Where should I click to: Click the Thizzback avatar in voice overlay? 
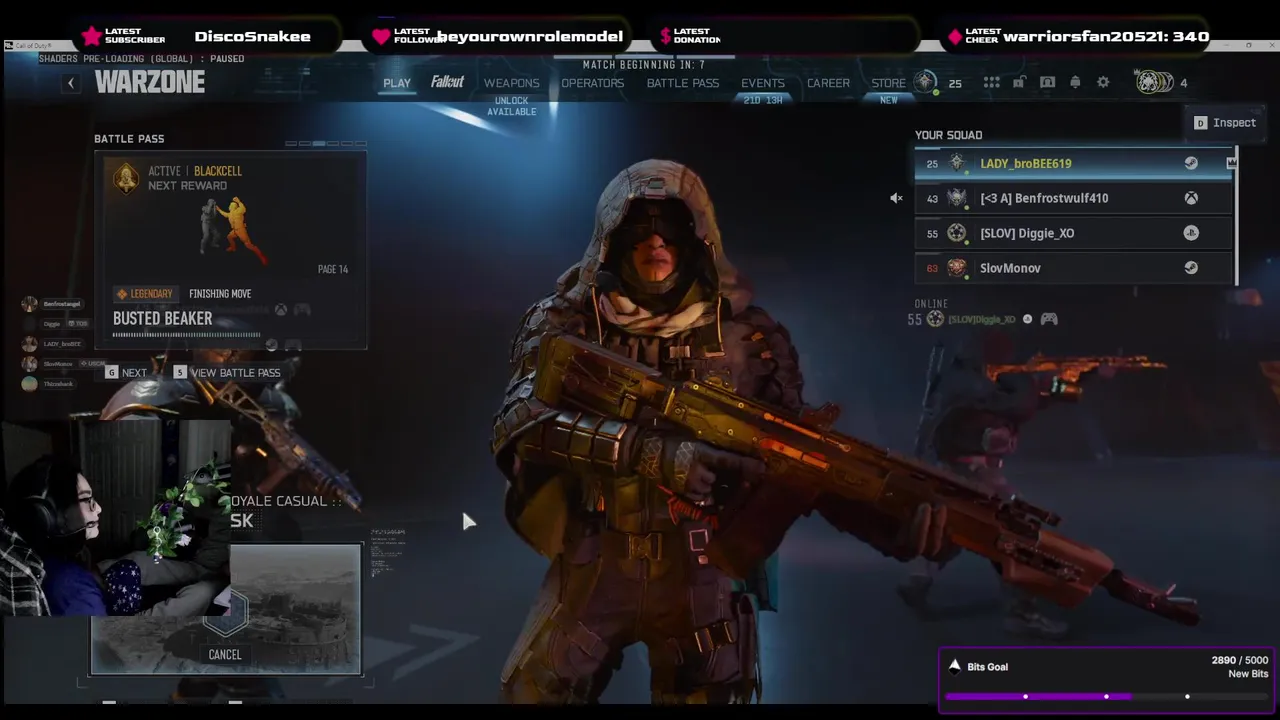point(29,384)
